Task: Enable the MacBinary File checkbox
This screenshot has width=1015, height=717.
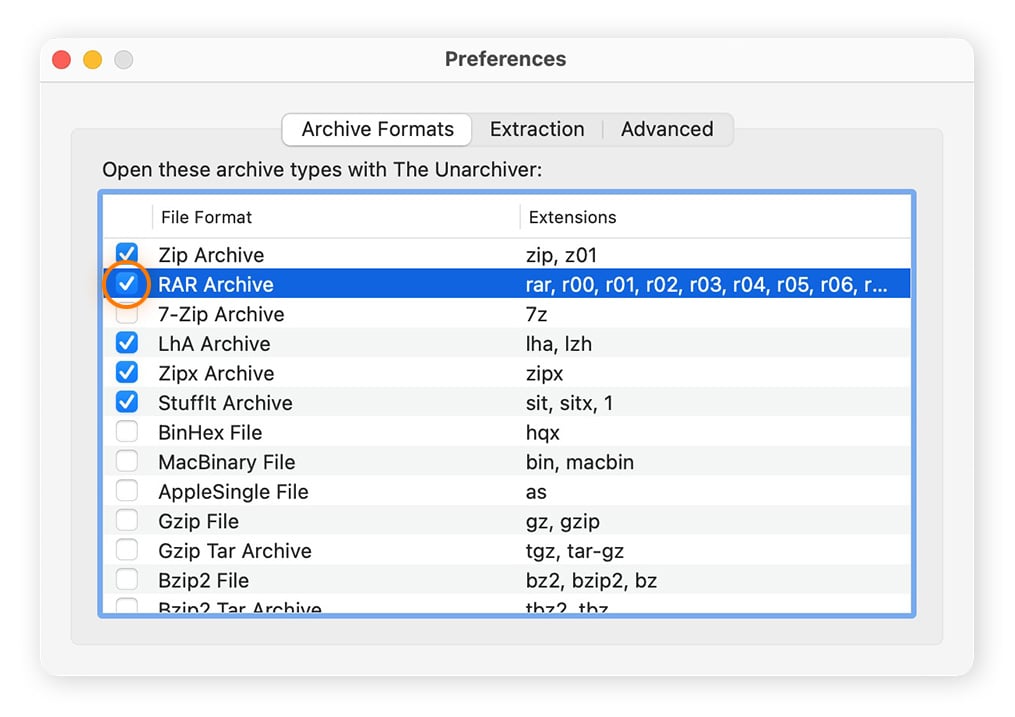Action: [127, 461]
